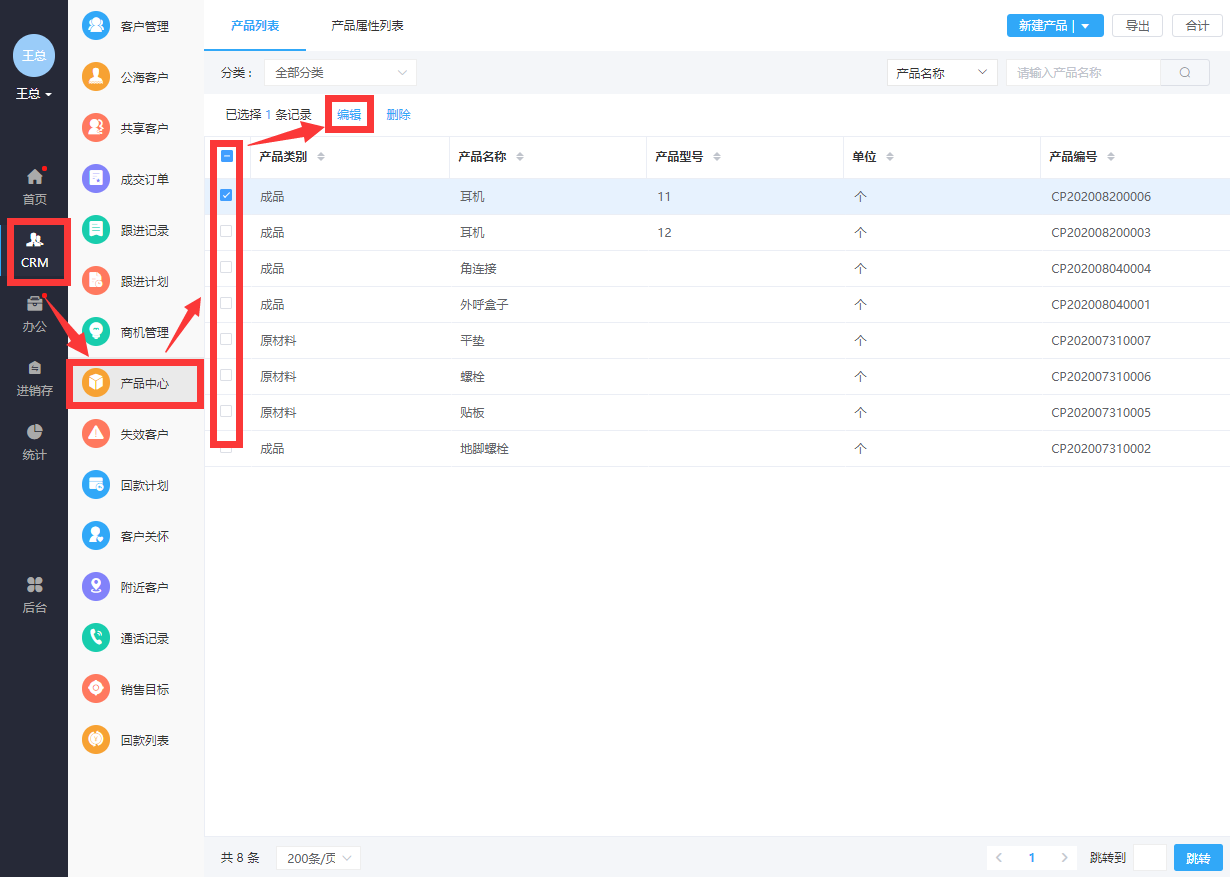Image resolution: width=1230 pixels, height=877 pixels.
Task: Click the 跳转 jump button
Action: (1198, 858)
